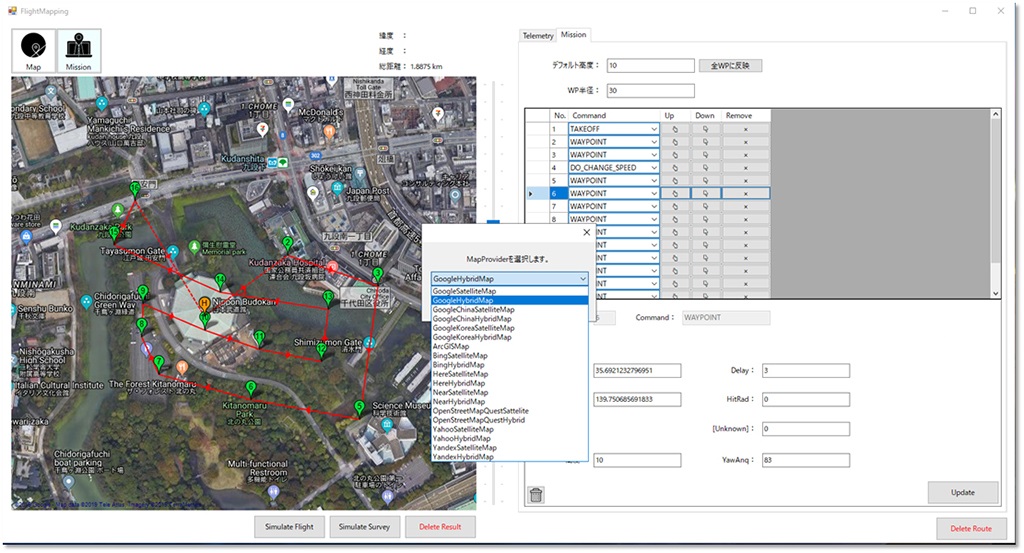Click the Update button
This screenshot has height=553, width=1024.
coord(963,492)
